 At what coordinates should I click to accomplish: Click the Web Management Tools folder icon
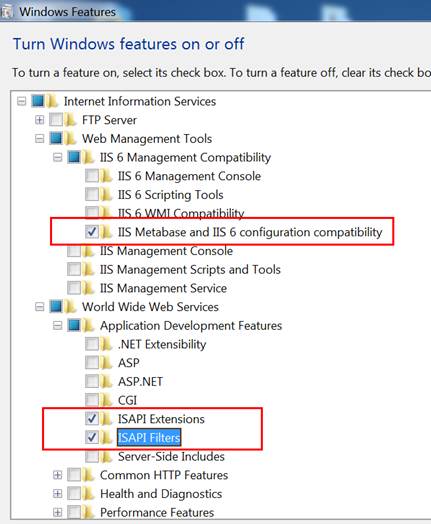70,138
